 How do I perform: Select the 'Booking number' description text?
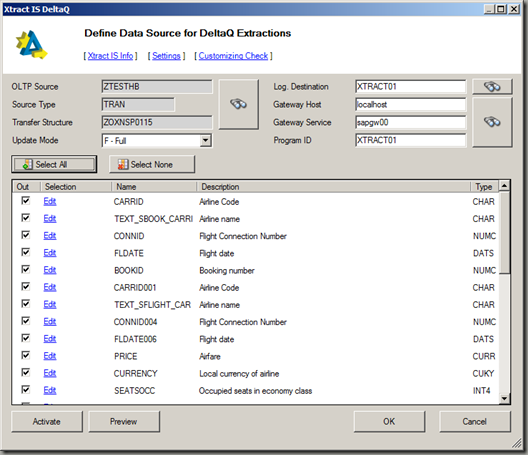point(227,270)
